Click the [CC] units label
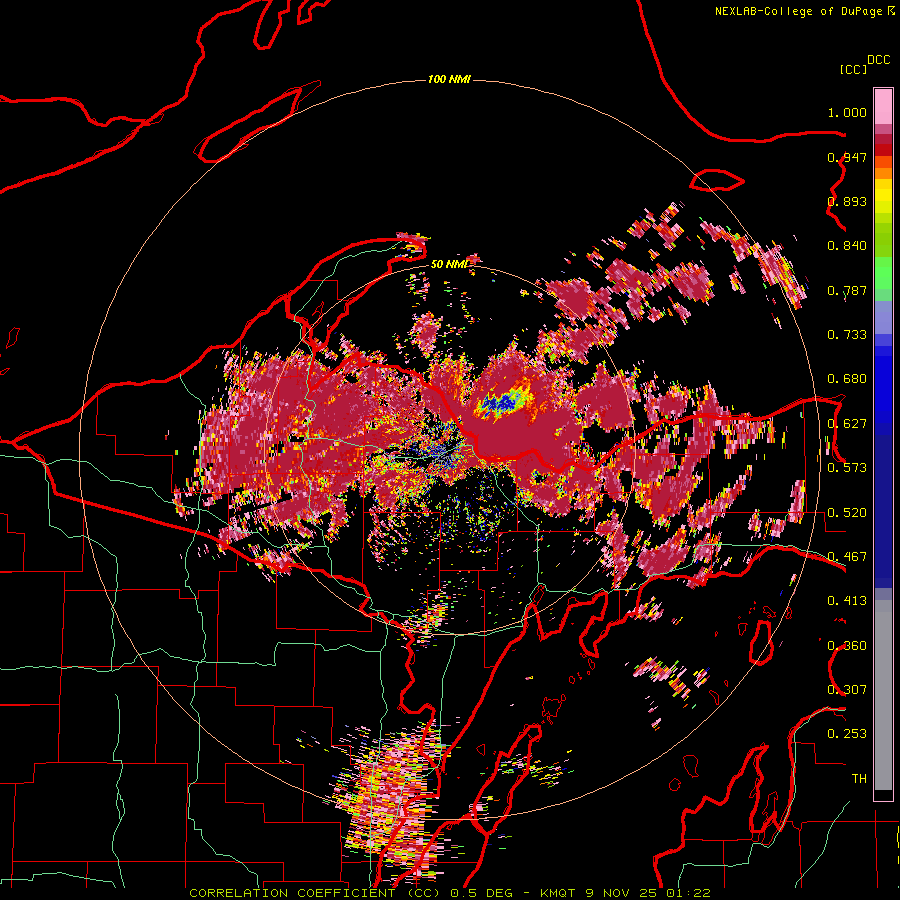 tap(854, 69)
